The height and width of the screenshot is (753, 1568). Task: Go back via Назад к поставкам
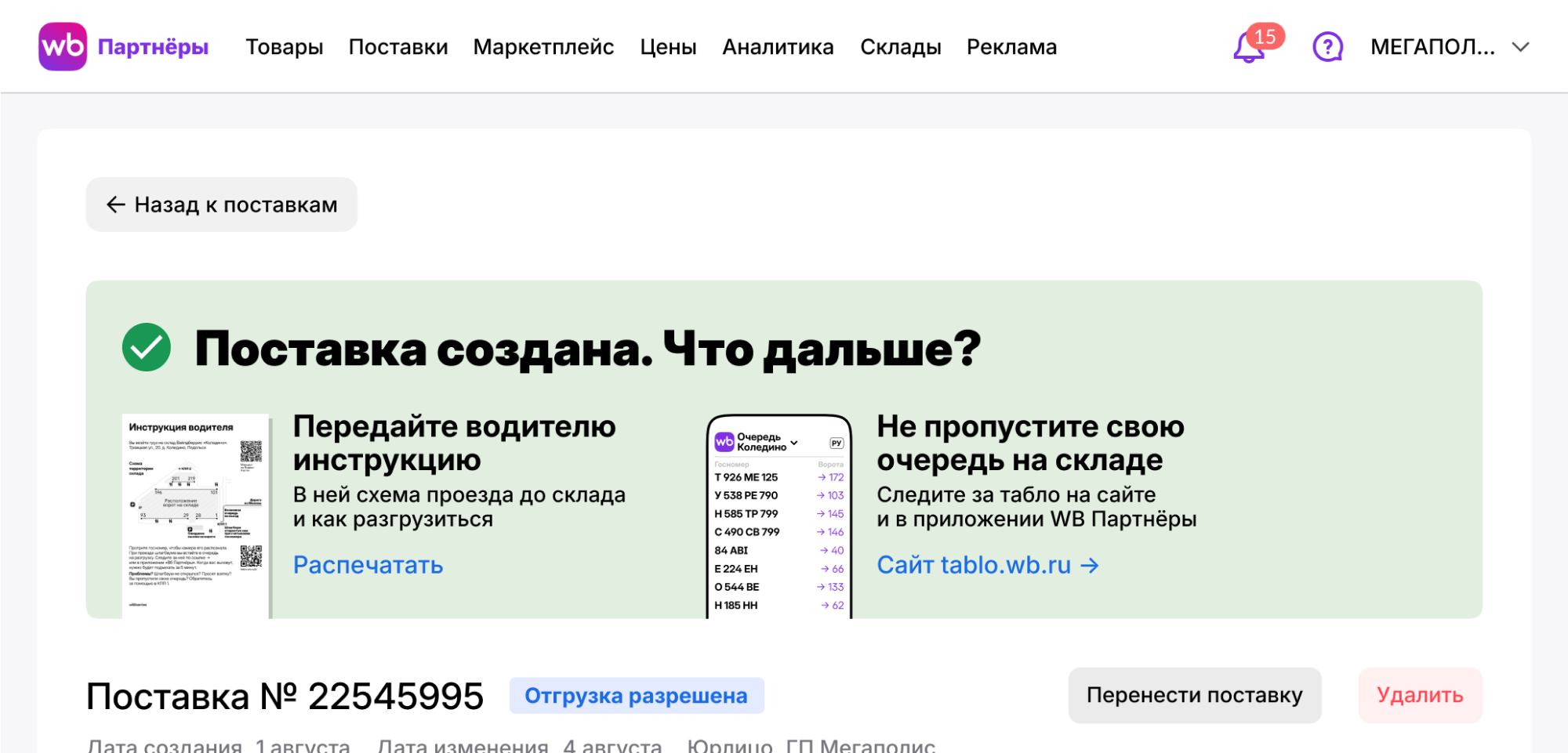[x=222, y=205]
